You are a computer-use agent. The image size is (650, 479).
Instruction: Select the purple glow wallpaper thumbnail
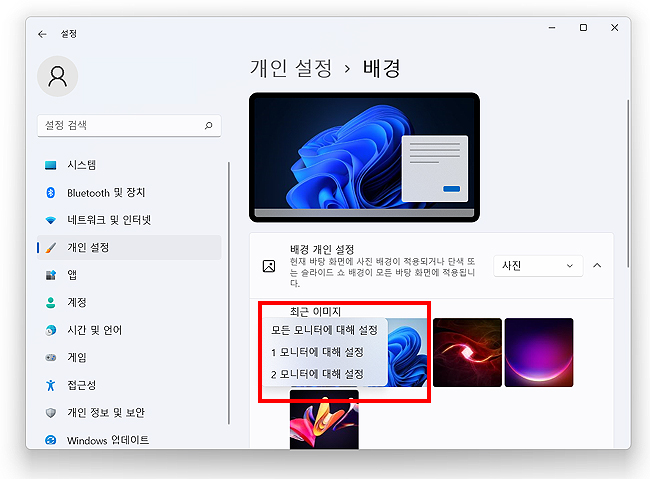pyautogui.click(x=539, y=353)
